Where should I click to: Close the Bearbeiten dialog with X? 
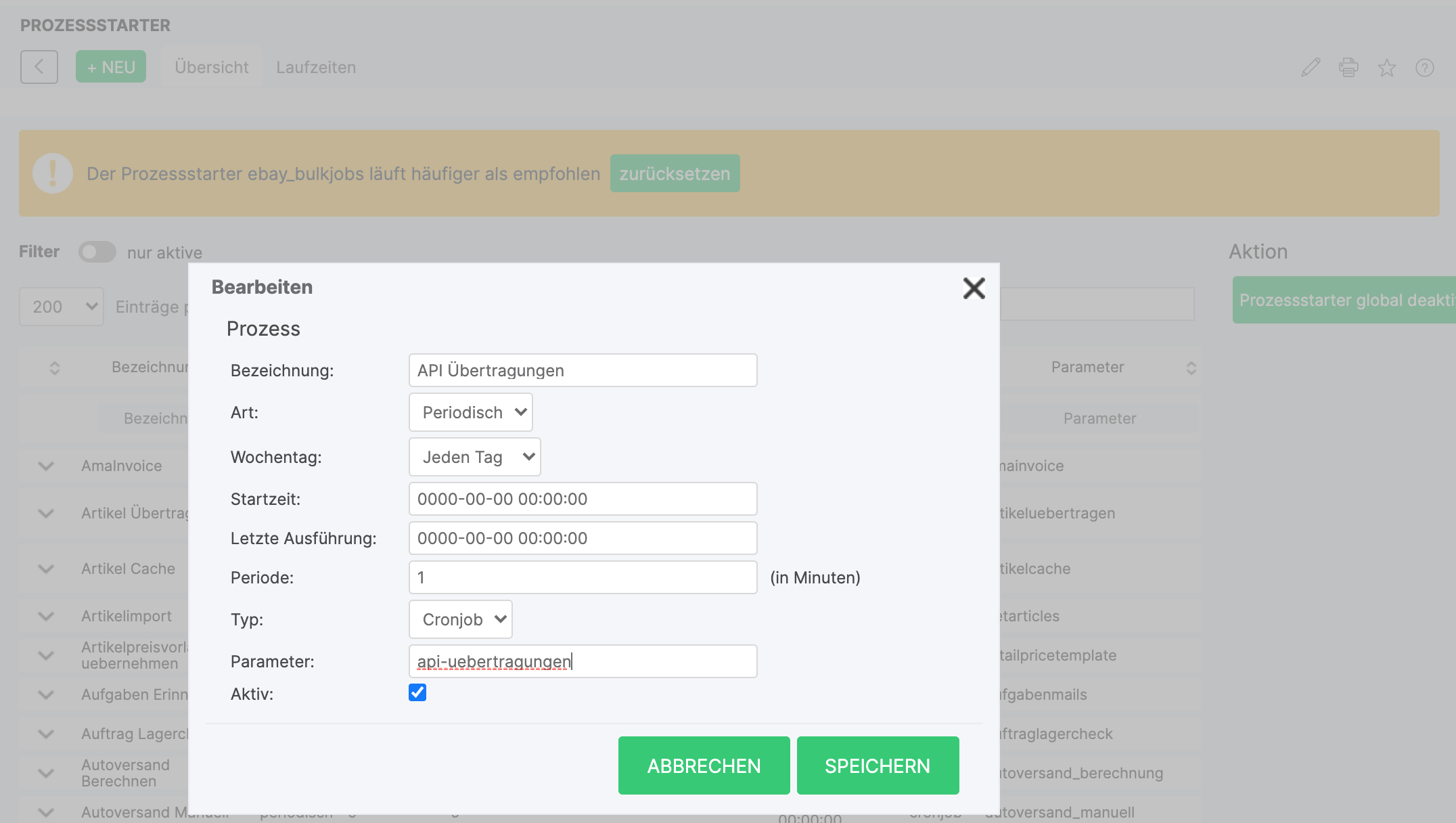974,288
